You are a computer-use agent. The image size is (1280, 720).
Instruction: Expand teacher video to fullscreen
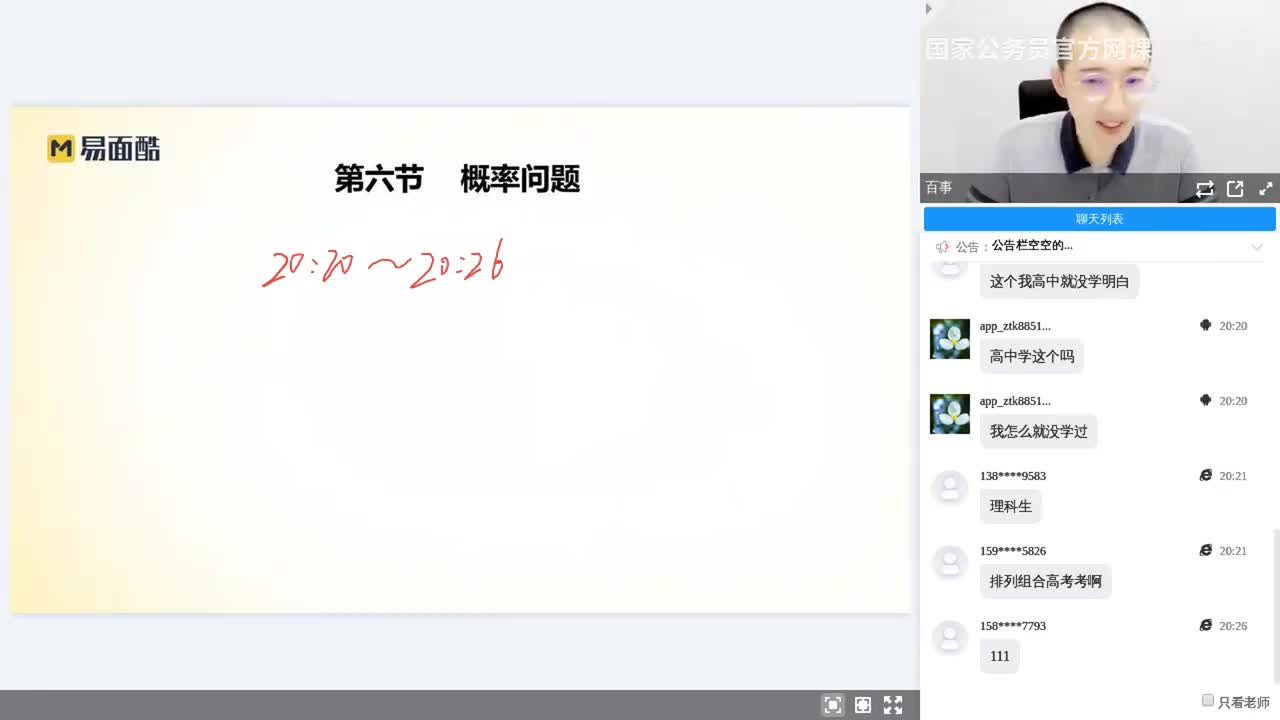pyautogui.click(x=1265, y=188)
